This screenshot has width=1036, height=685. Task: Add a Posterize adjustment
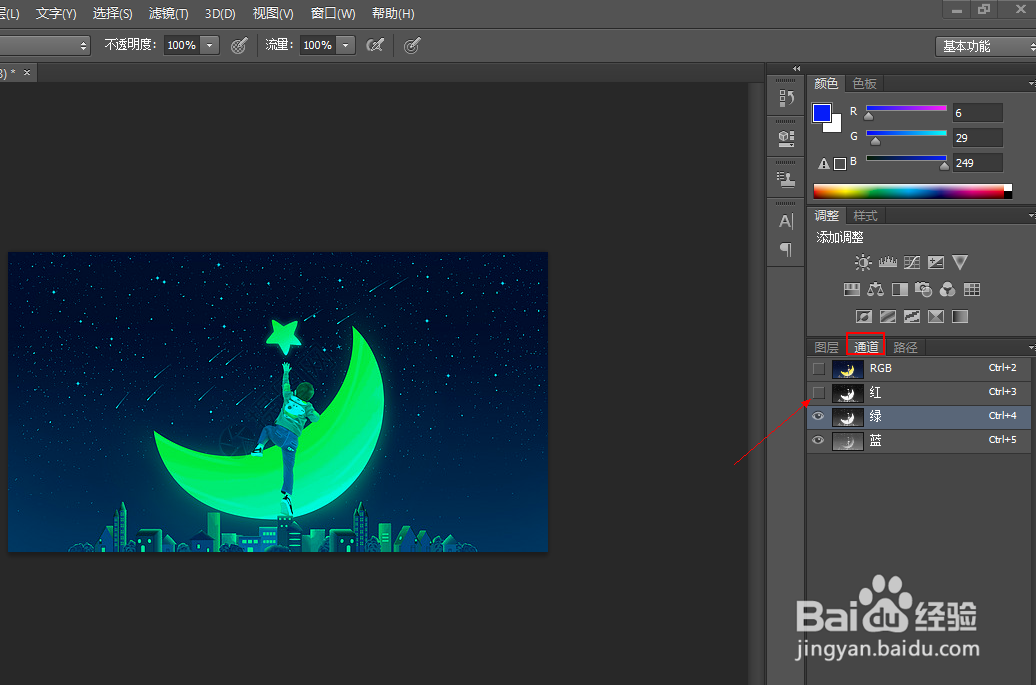888,316
